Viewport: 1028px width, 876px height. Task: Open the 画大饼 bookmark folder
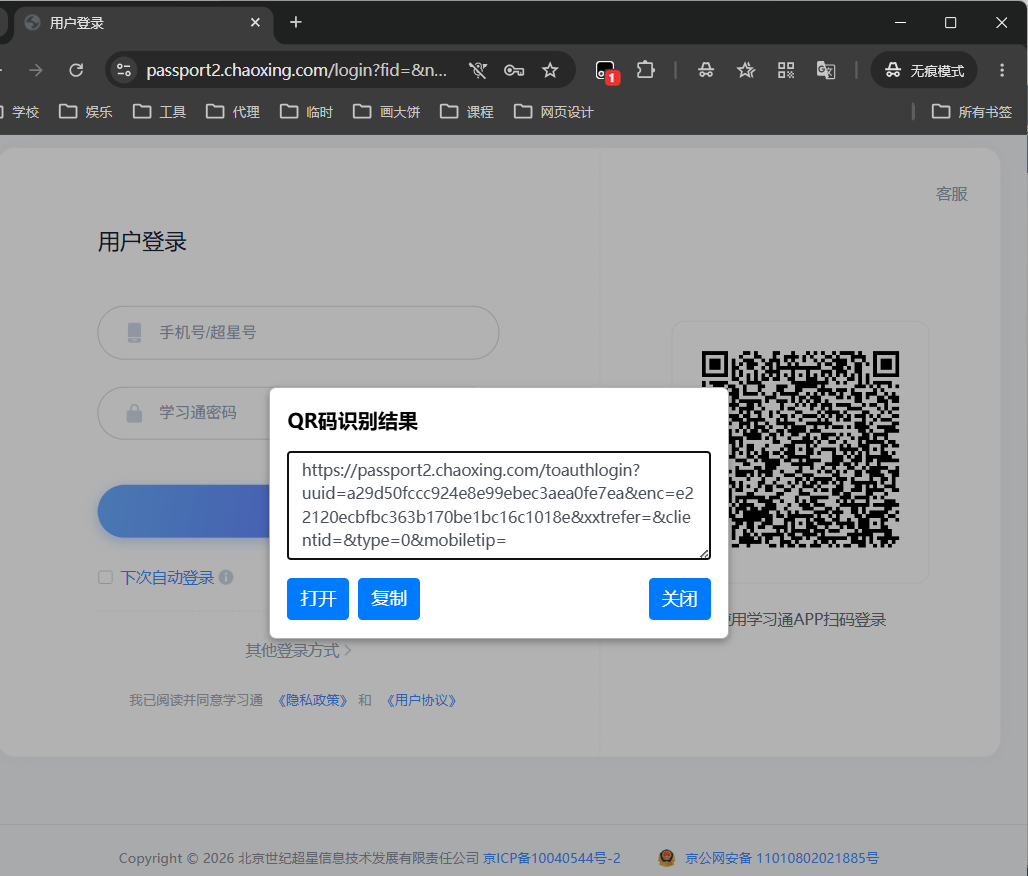click(387, 112)
